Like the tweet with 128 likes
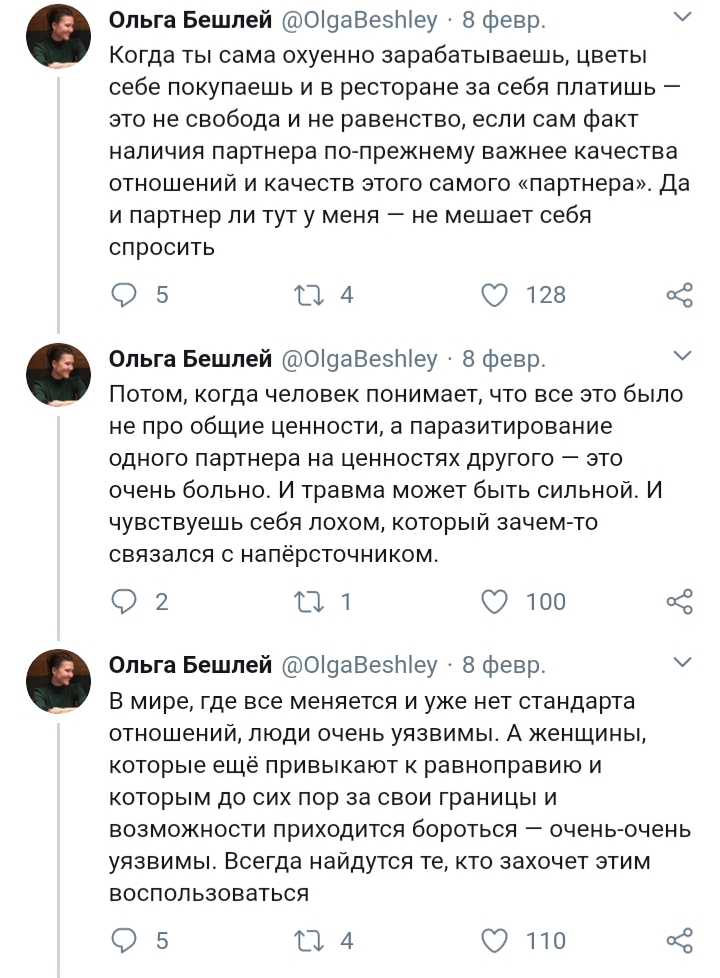 coord(494,295)
